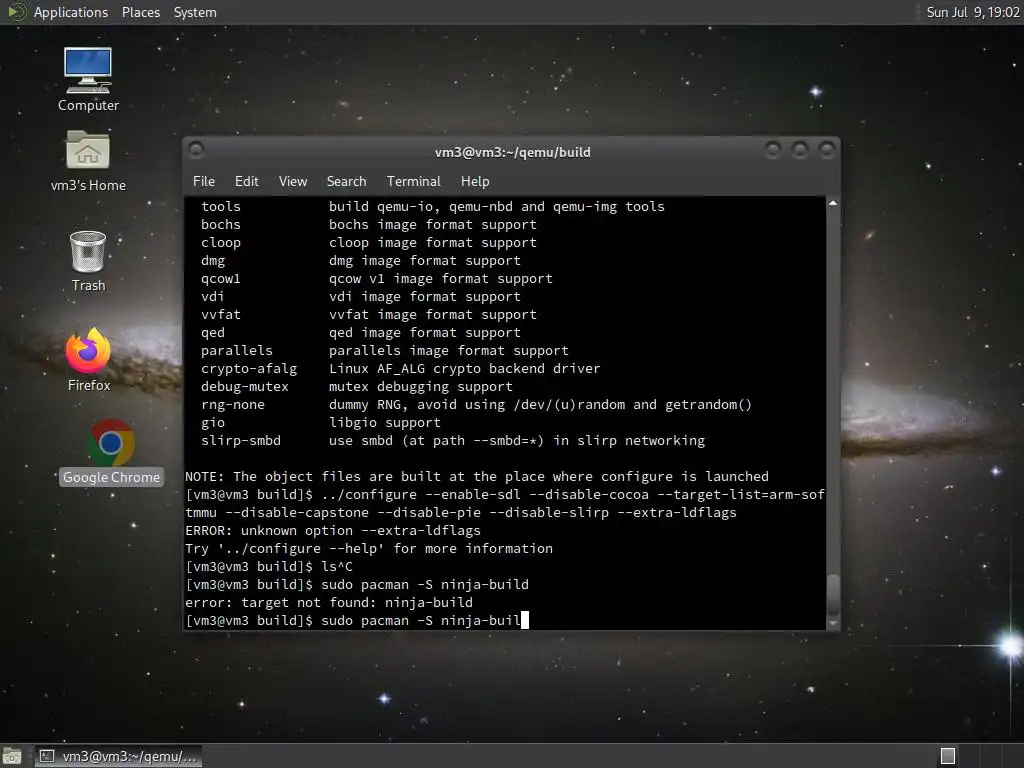Click 'dmg image format support' description
This screenshot has width=1024, height=768.
coord(424,261)
